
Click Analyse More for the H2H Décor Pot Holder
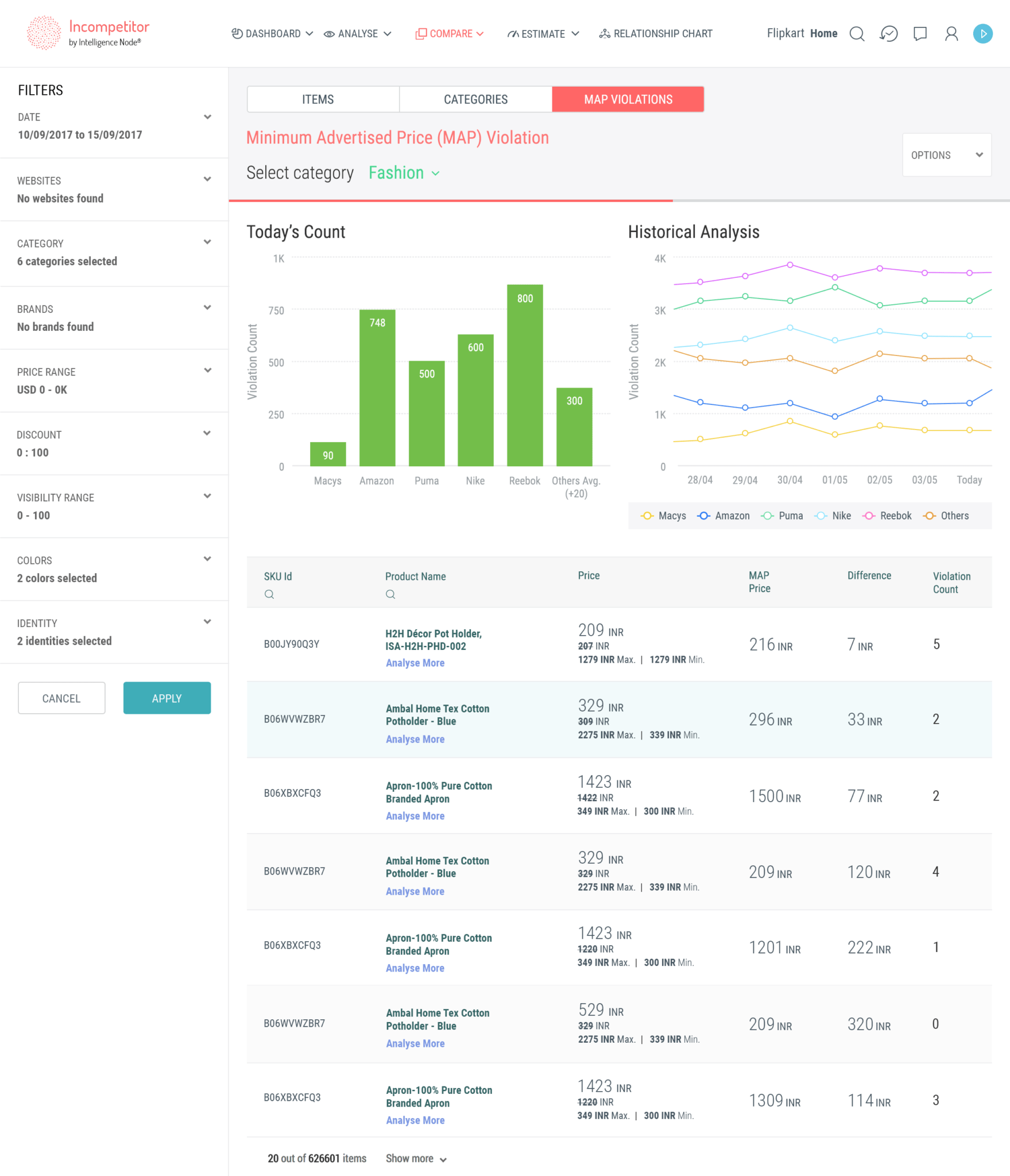[415, 663]
